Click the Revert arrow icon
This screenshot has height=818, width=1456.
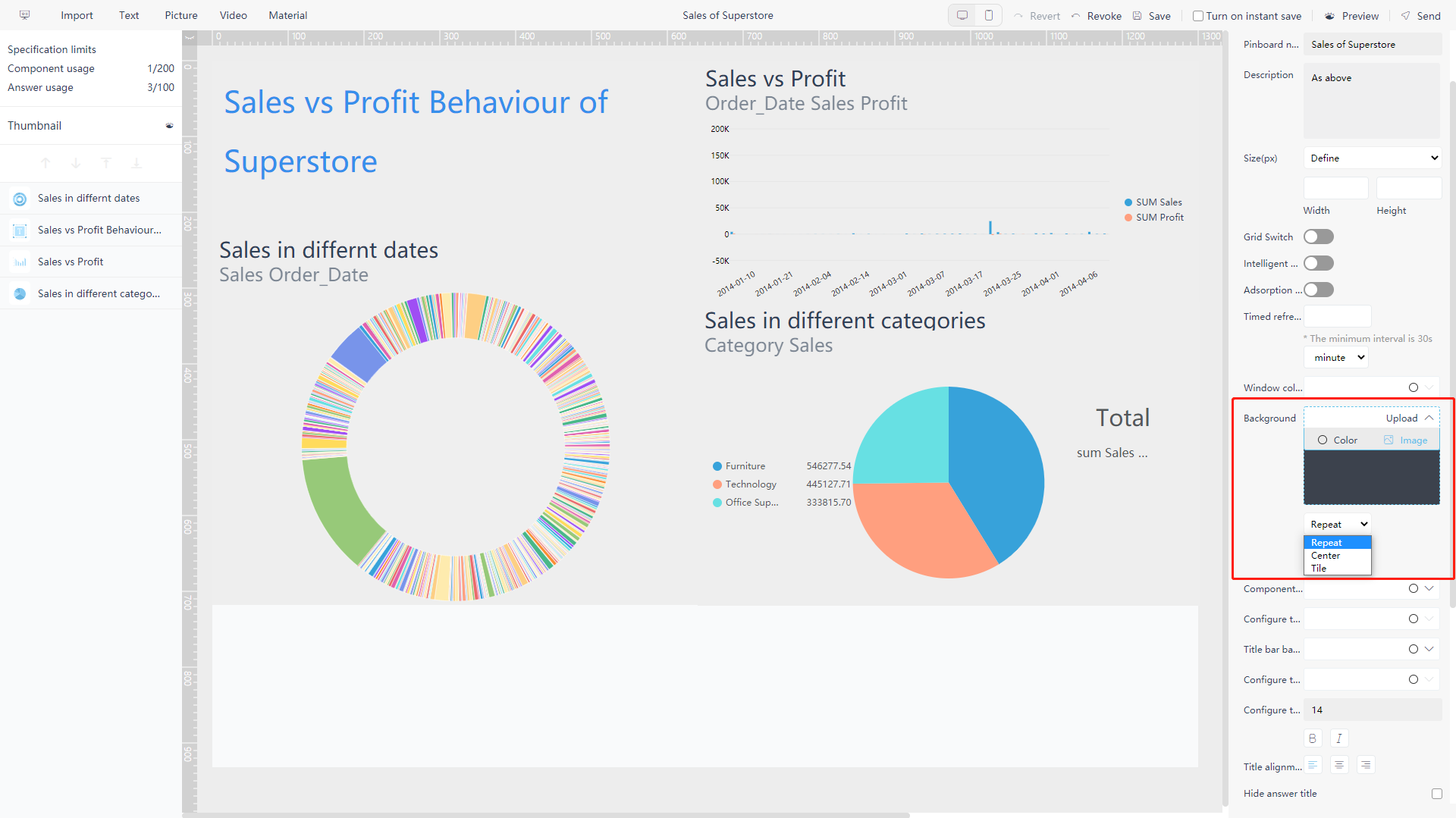click(x=1018, y=16)
